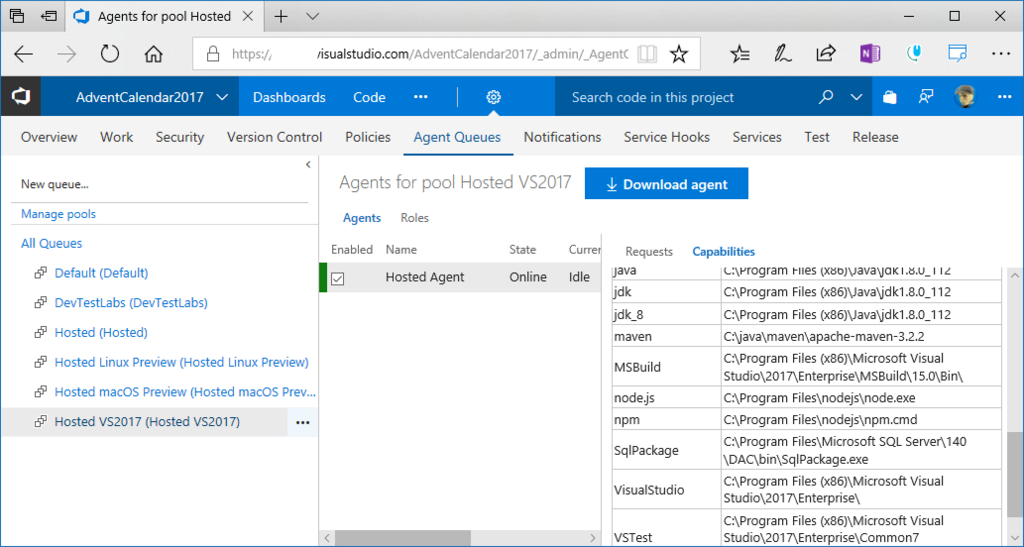Screen dimensions: 1024x547
Task: Open header ellipsis menu after avatar
Action: coord(1004,97)
